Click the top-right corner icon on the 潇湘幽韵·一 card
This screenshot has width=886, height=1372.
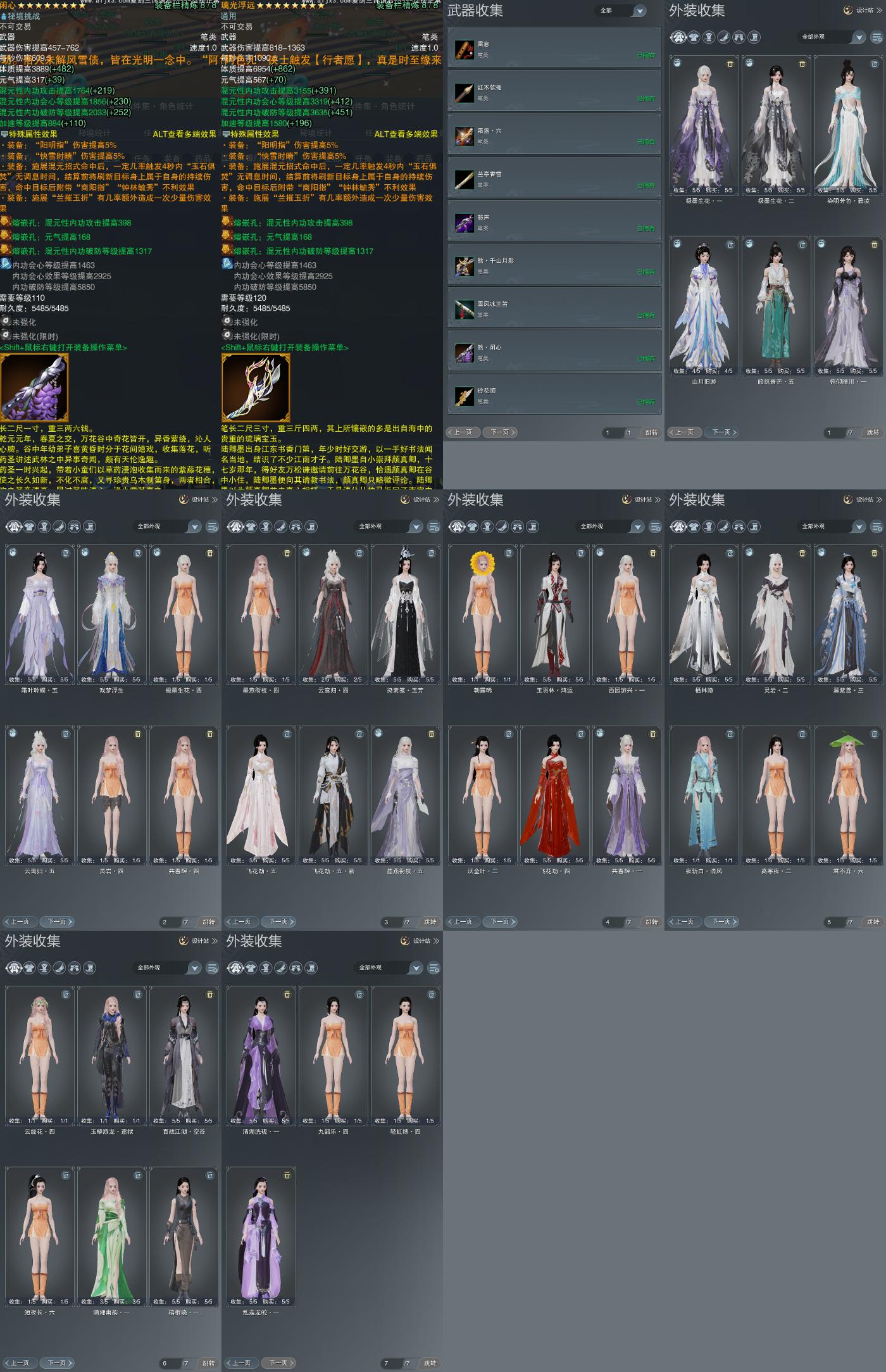(138, 1176)
